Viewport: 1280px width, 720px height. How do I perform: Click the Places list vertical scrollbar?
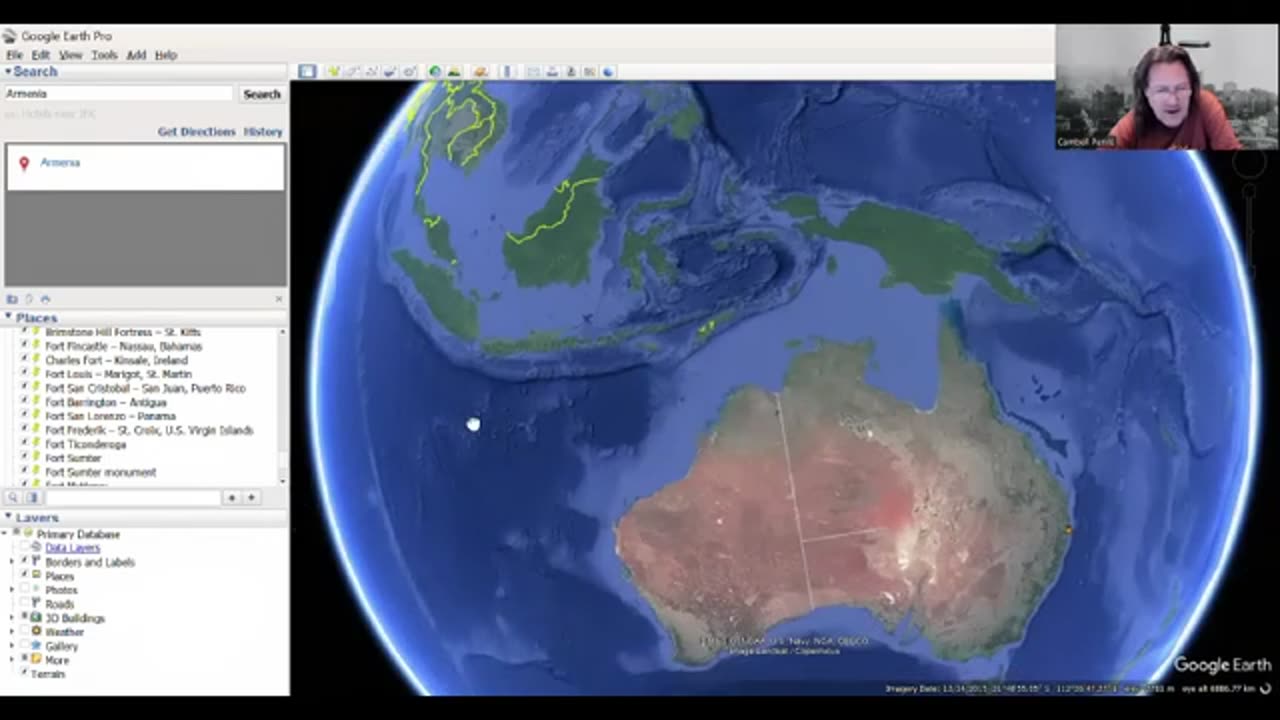pyautogui.click(x=282, y=405)
